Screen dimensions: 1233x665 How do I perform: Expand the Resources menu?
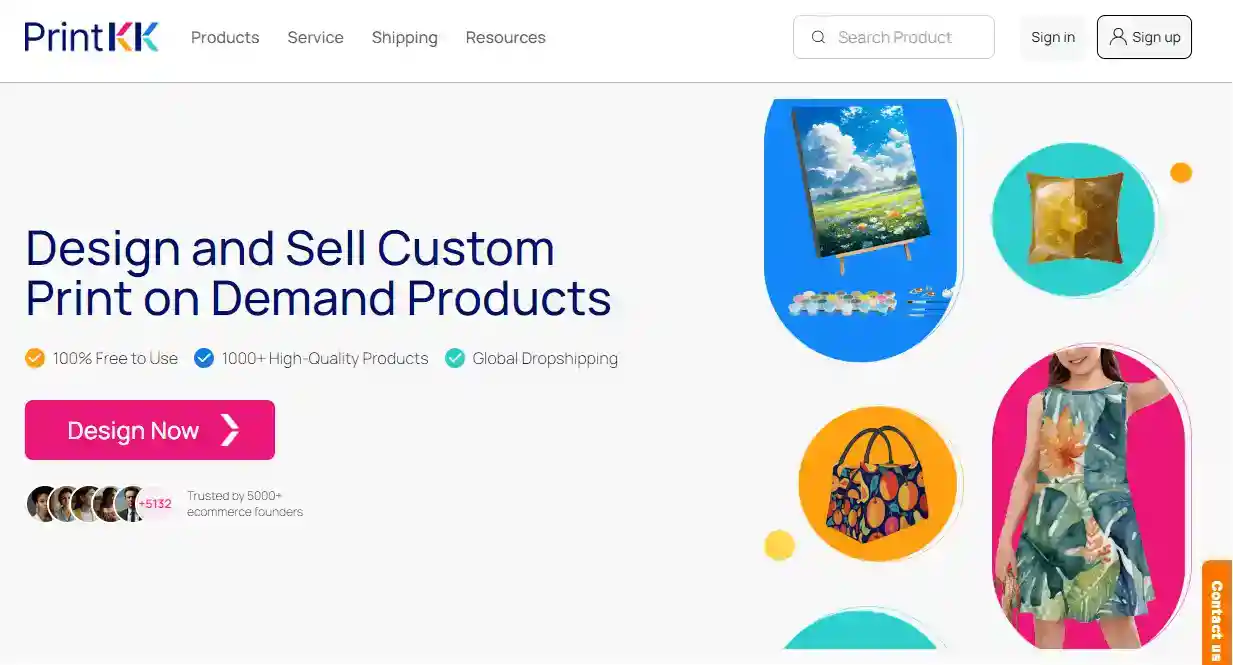click(x=505, y=37)
